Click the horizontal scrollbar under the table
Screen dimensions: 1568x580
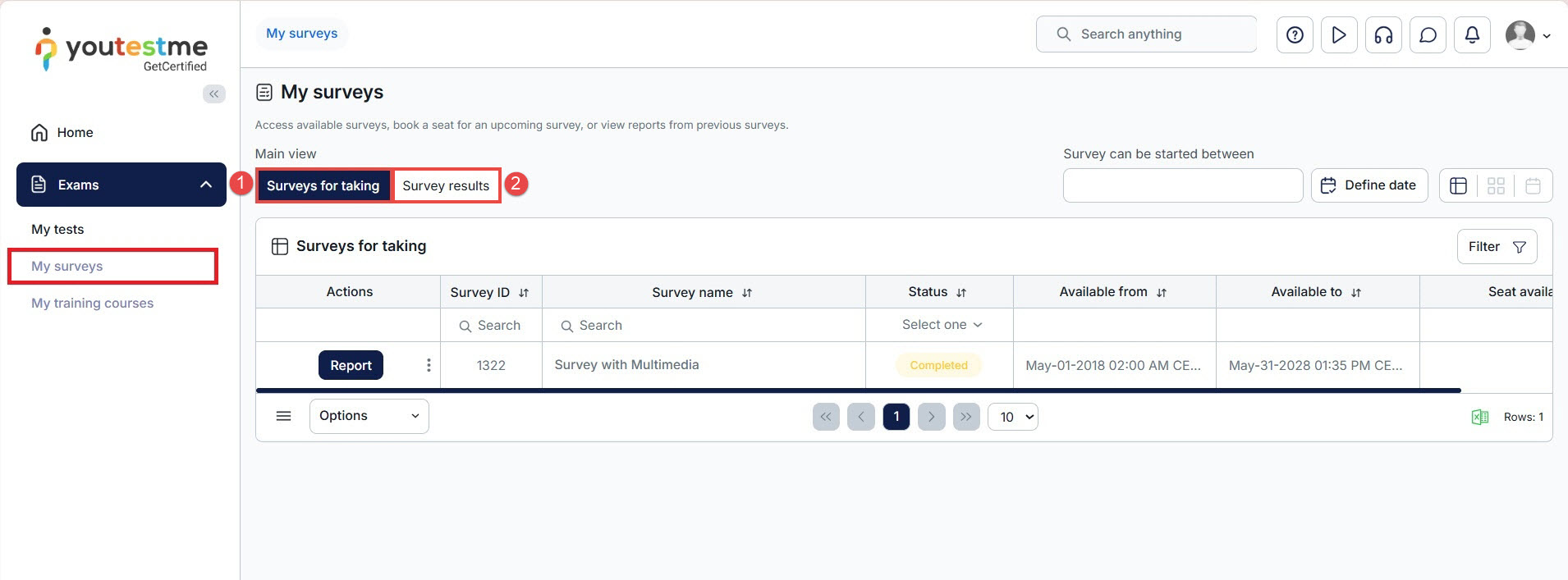pyautogui.click(x=859, y=390)
